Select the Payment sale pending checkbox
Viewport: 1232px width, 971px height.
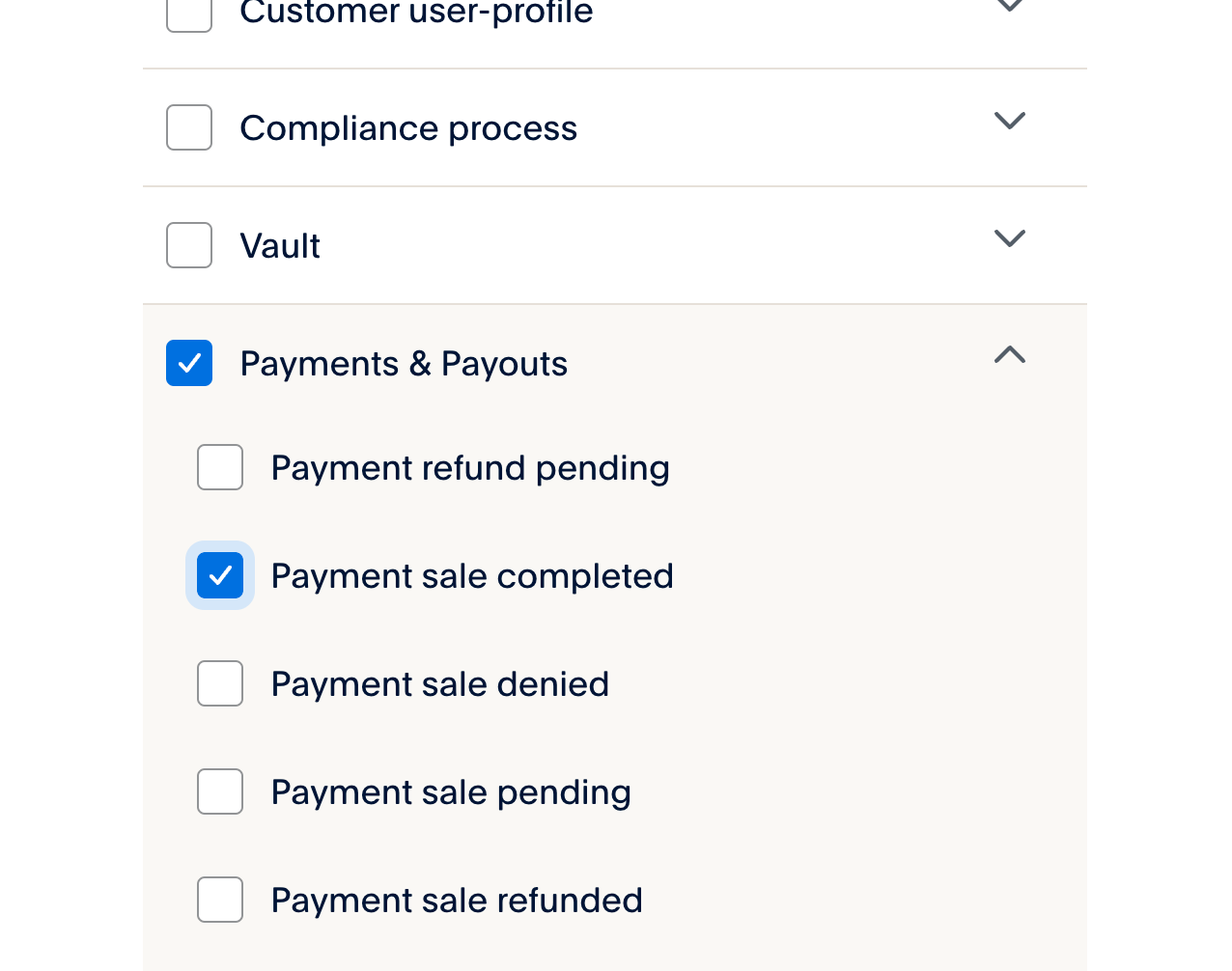(x=220, y=791)
